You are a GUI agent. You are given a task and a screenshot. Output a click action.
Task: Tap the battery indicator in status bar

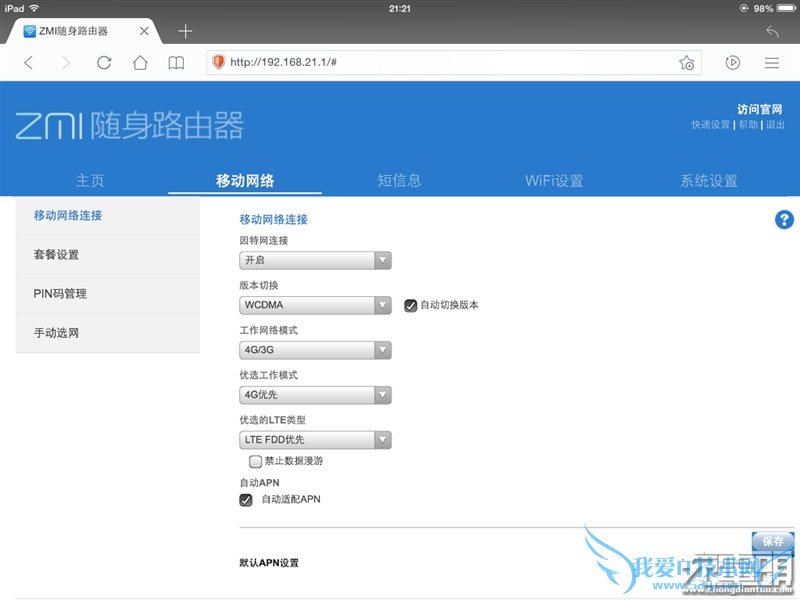pos(786,8)
